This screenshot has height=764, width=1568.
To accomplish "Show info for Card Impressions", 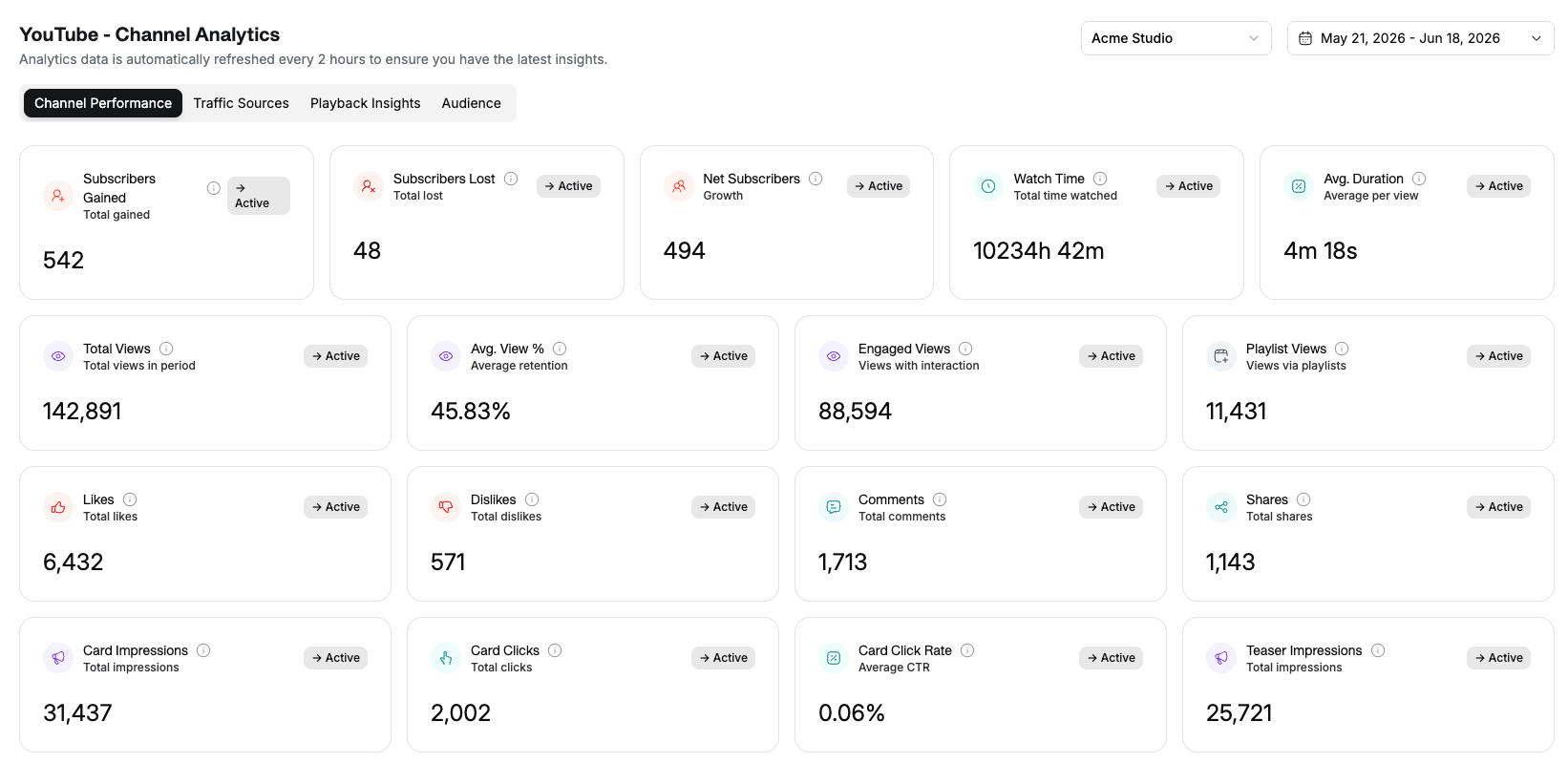I will point(203,650).
